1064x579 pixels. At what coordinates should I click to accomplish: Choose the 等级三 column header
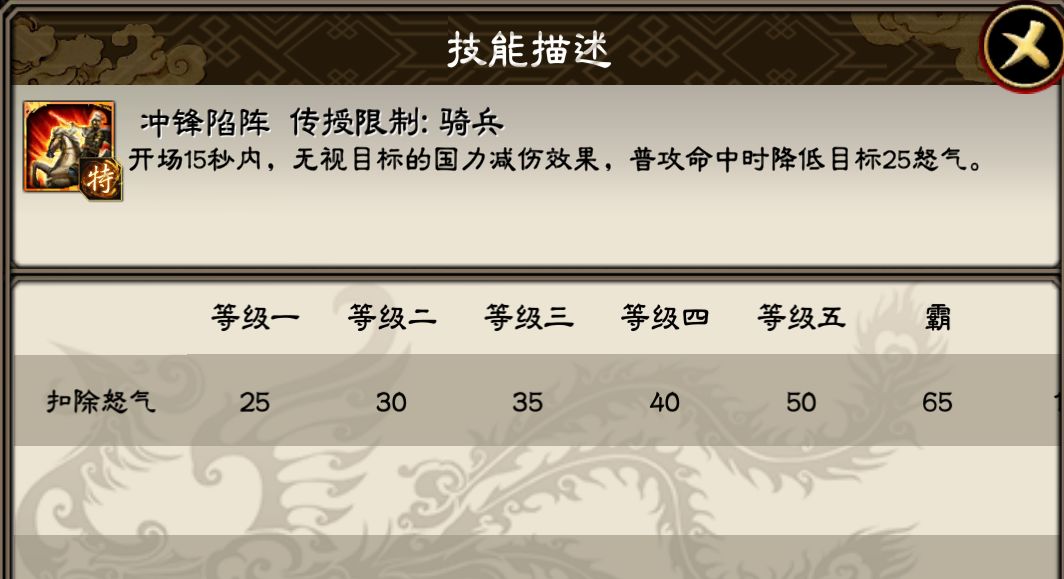pyautogui.click(x=528, y=318)
